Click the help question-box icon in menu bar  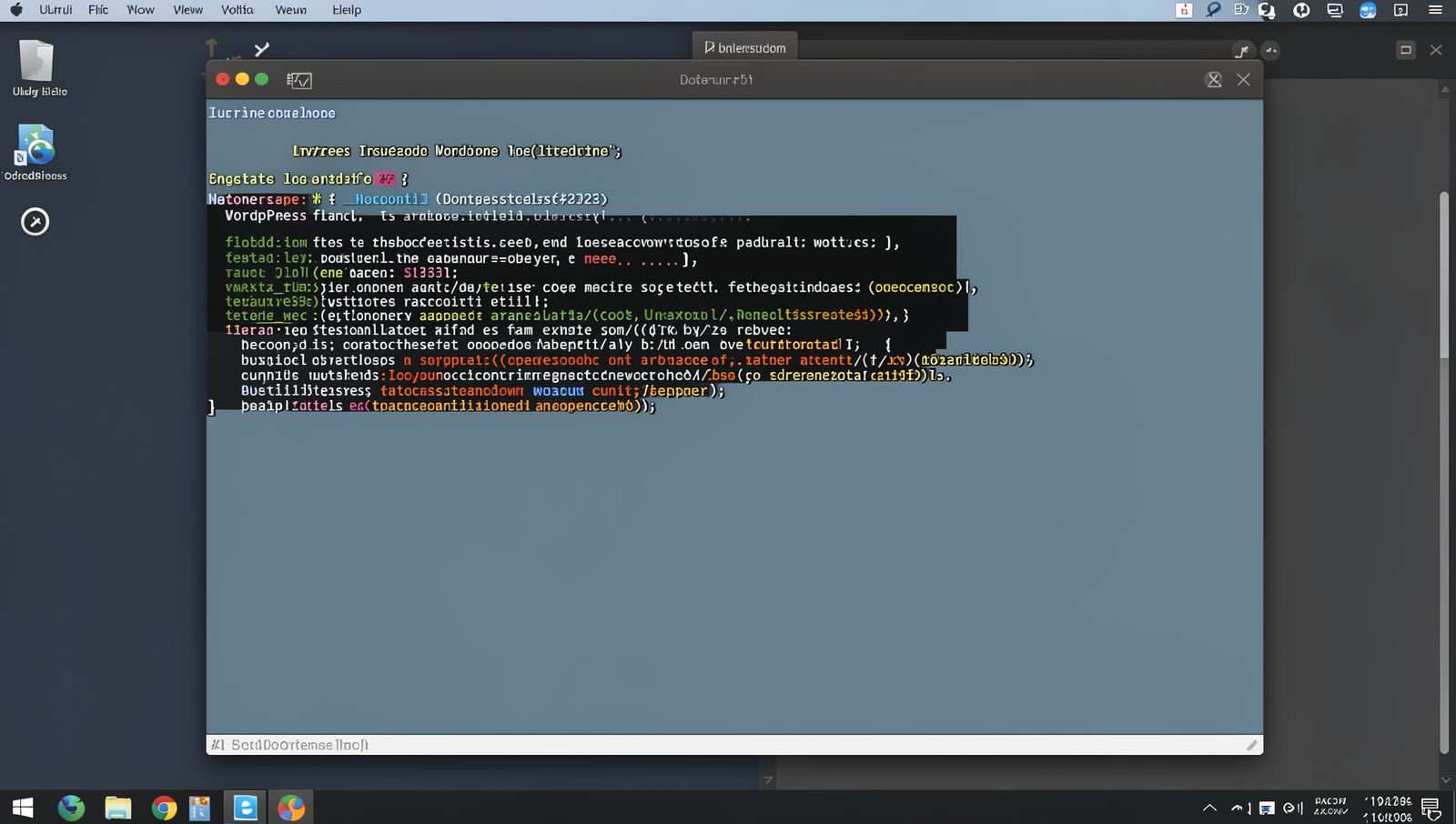point(1400,10)
